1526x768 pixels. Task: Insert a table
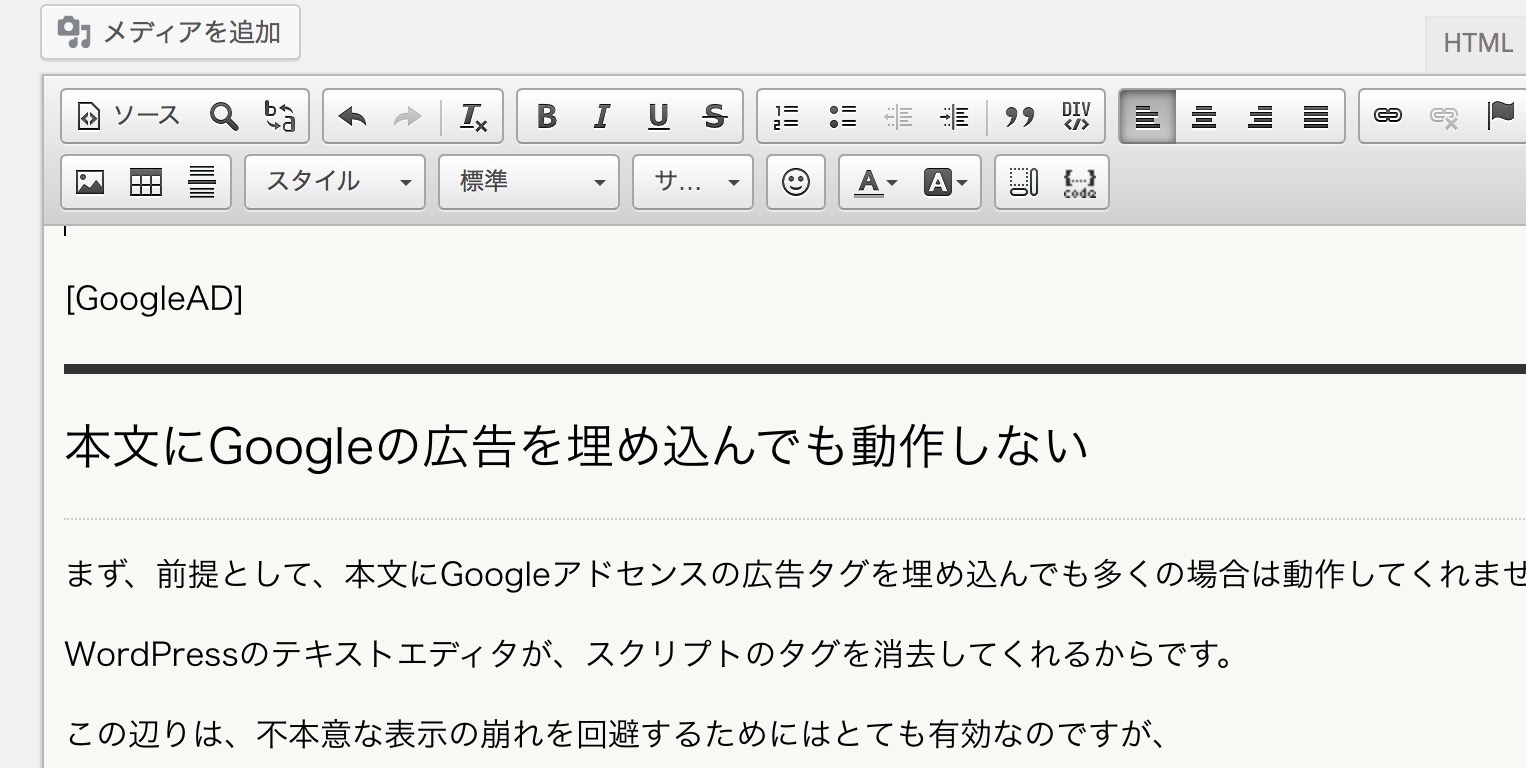coord(146,182)
